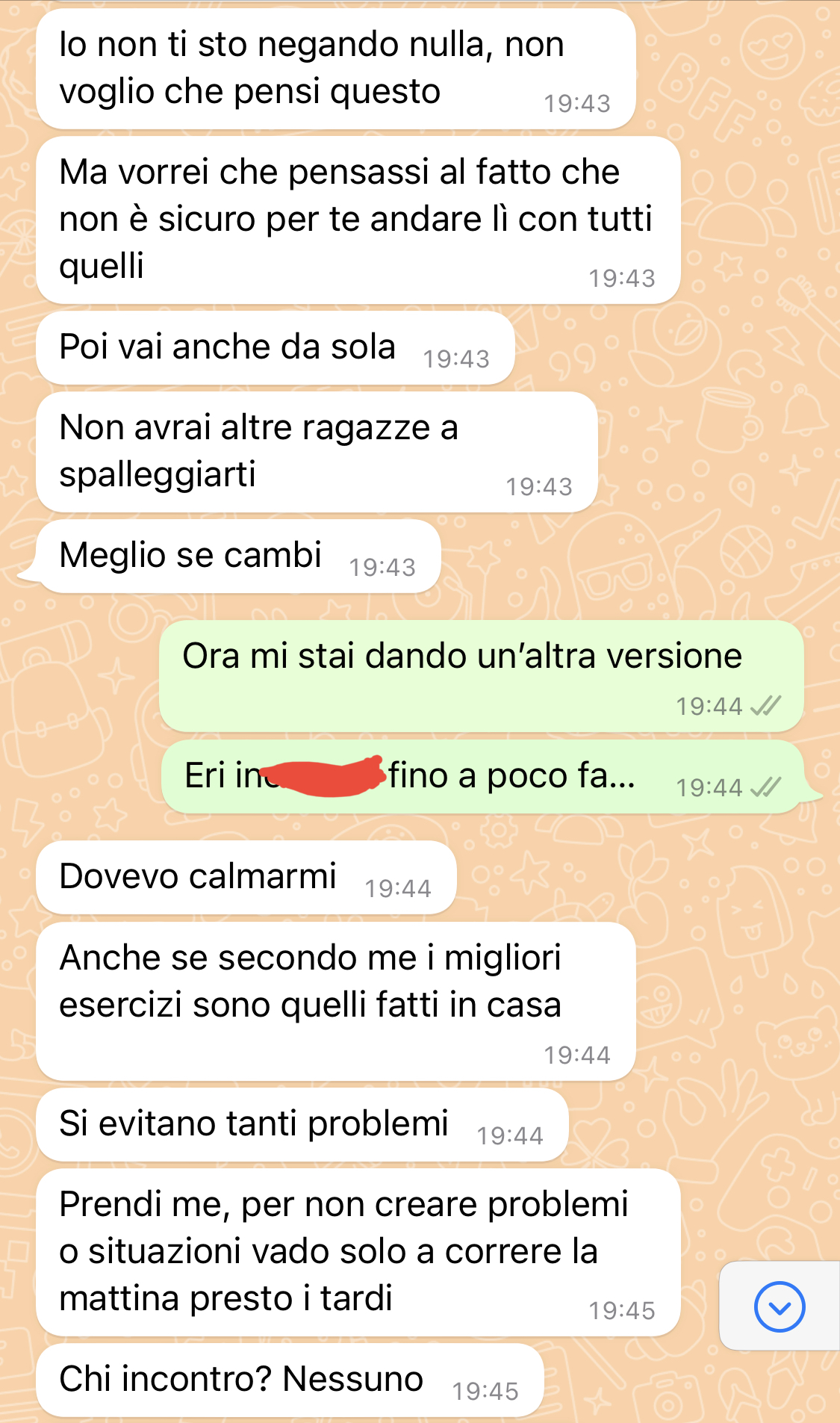Select 'Non avrai altre ragazze a spalleggiarti' message
840x1423 pixels.
tap(317, 452)
